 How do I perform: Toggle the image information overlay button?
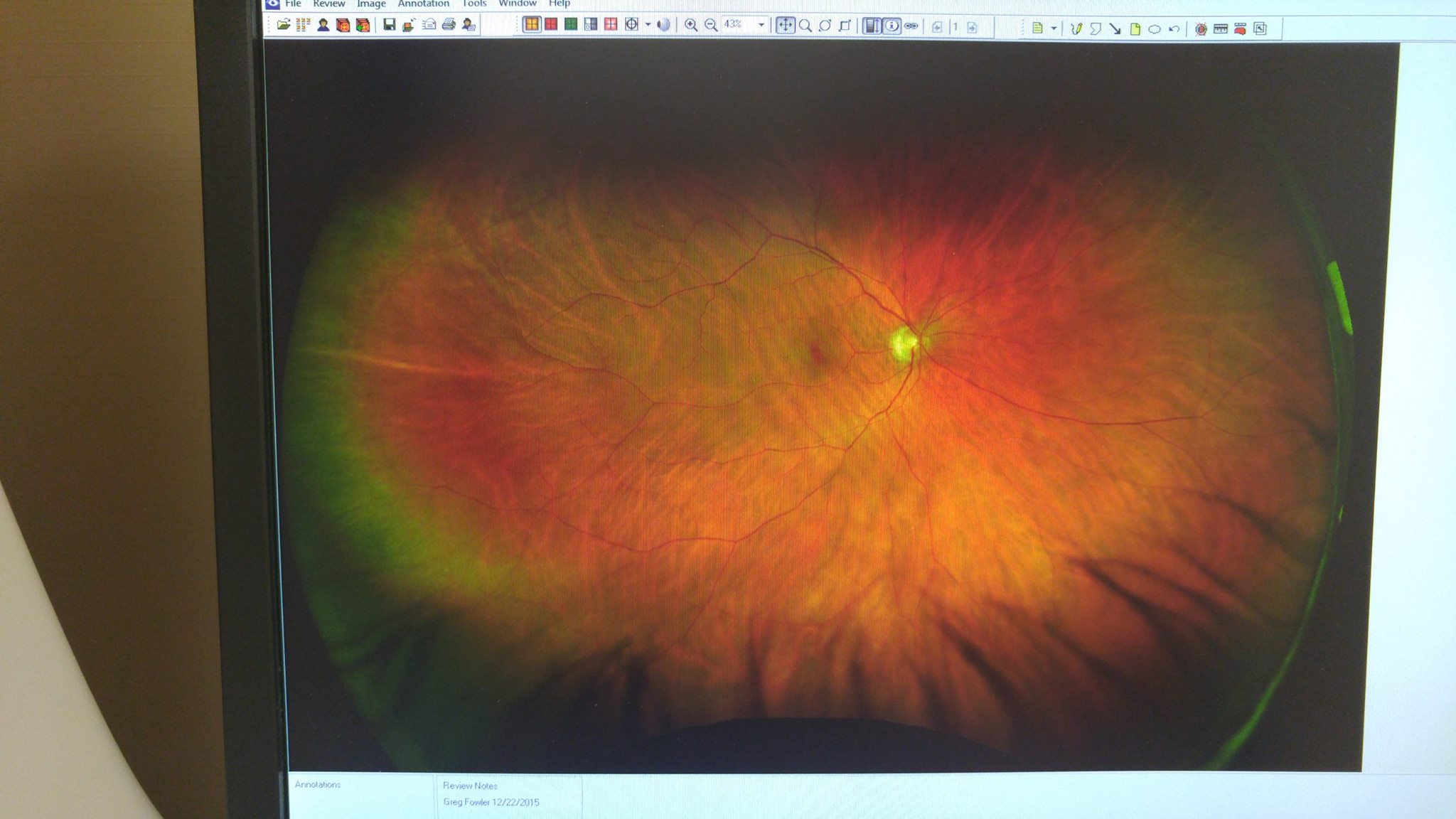click(x=892, y=26)
